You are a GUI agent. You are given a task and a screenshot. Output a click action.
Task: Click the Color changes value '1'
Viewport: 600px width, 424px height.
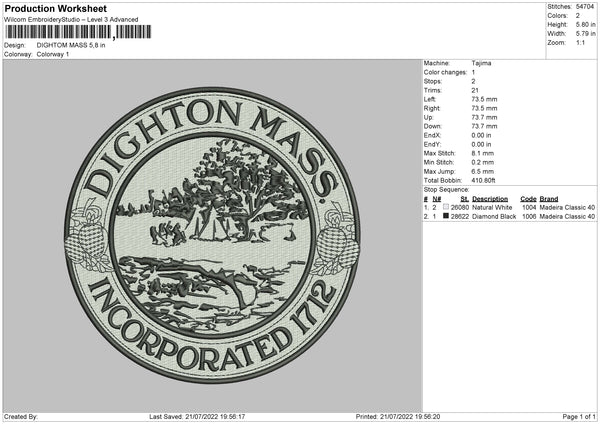[x=473, y=72]
